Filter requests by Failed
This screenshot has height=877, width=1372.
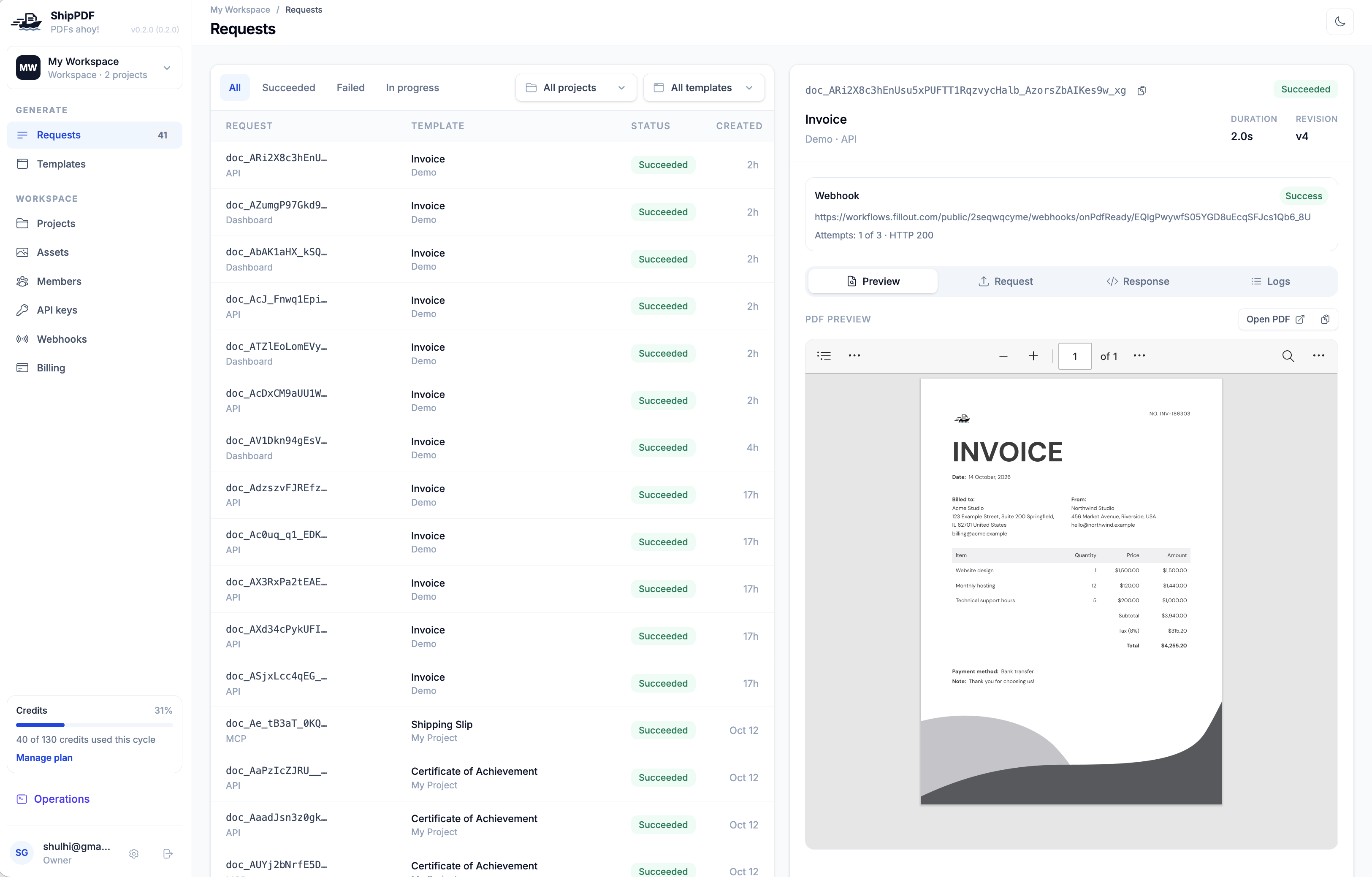coord(350,88)
